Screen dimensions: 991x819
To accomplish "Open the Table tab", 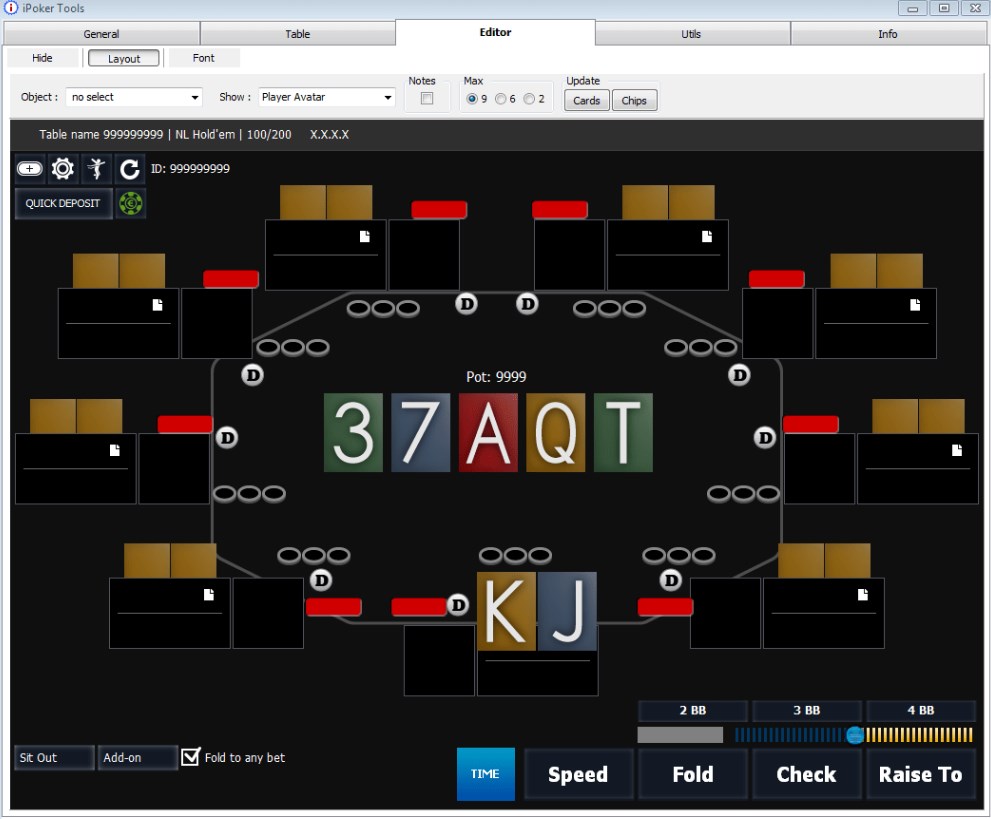I will [x=296, y=32].
